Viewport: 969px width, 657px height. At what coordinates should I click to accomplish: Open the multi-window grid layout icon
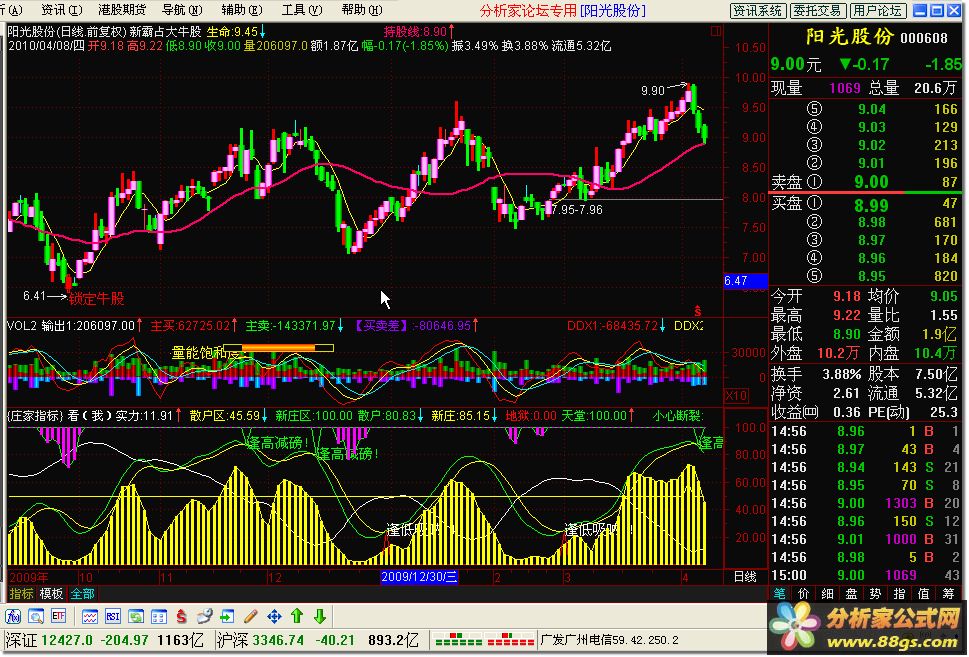click(x=159, y=616)
